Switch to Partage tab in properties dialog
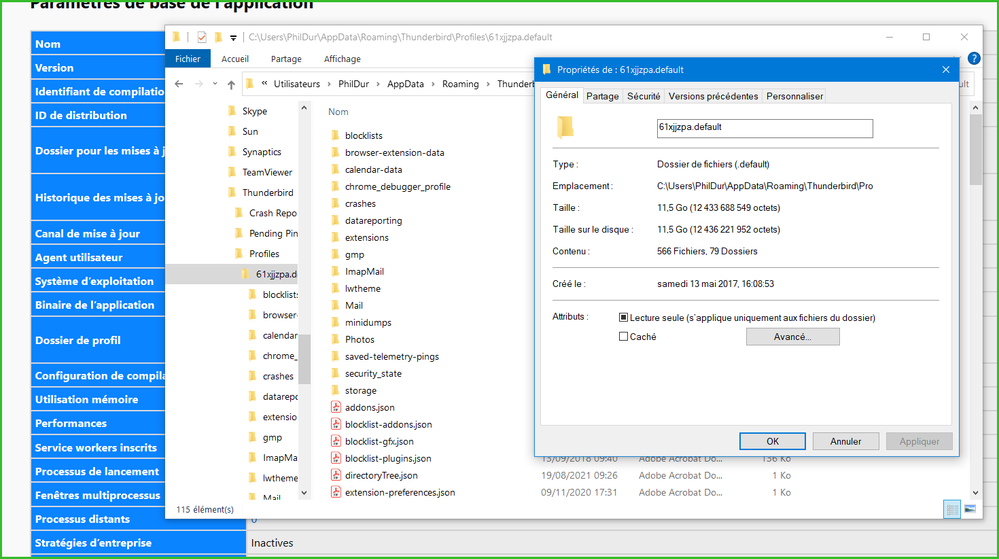The width and height of the screenshot is (999, 559). [602, 96]
